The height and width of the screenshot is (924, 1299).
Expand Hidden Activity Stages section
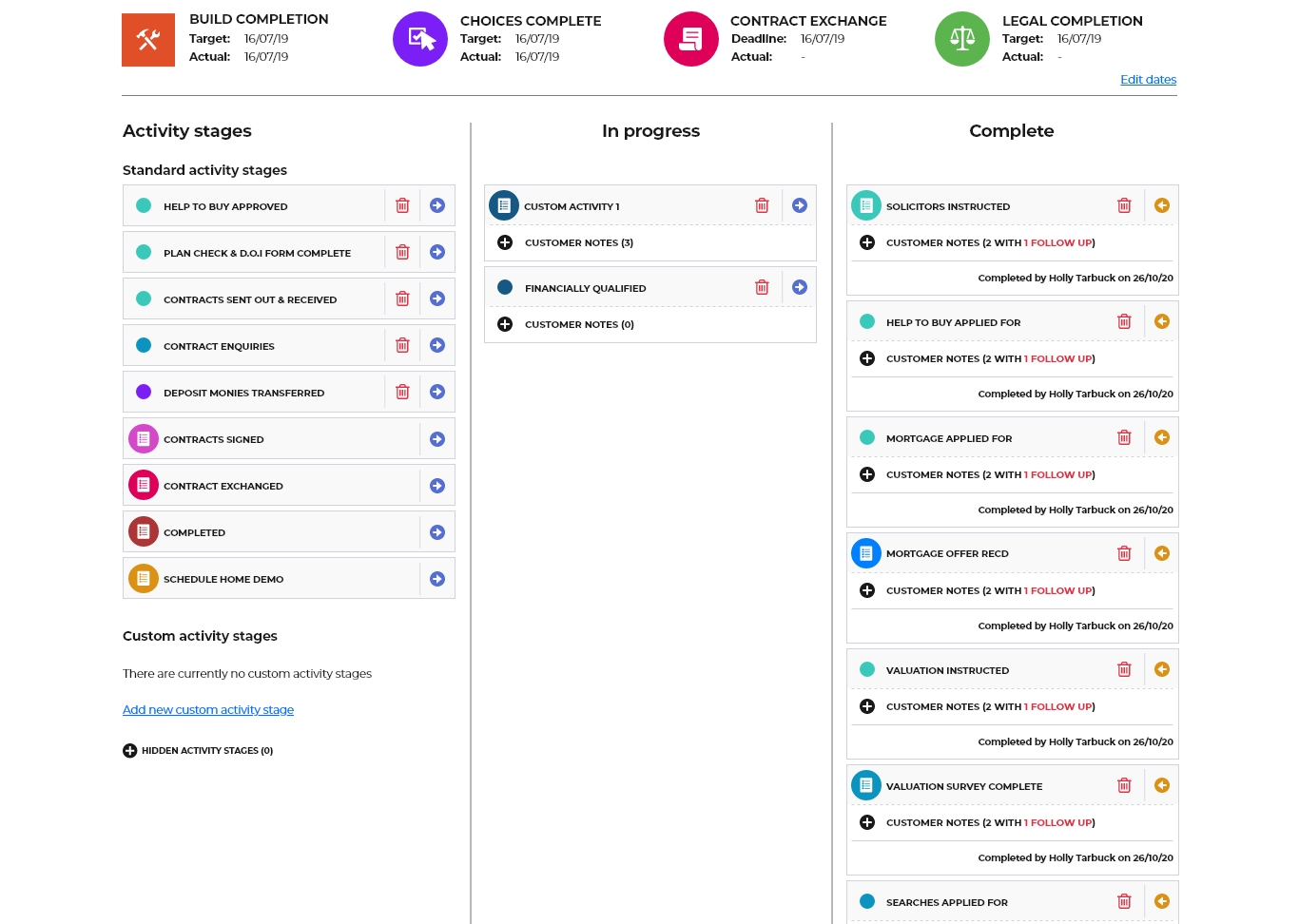(x=130, y=751)
